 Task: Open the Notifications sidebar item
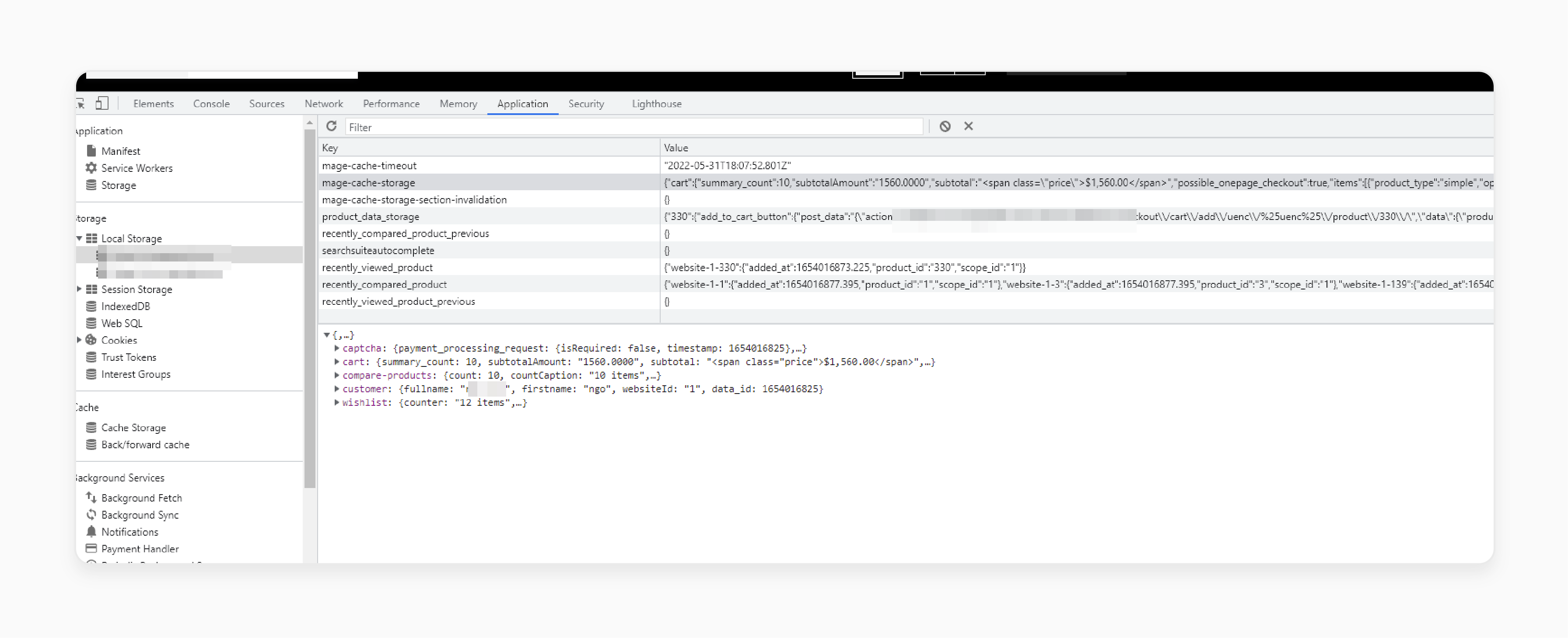(129, 532)
